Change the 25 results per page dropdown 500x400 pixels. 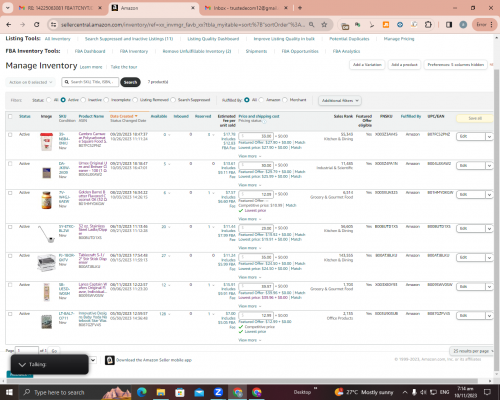472,351
